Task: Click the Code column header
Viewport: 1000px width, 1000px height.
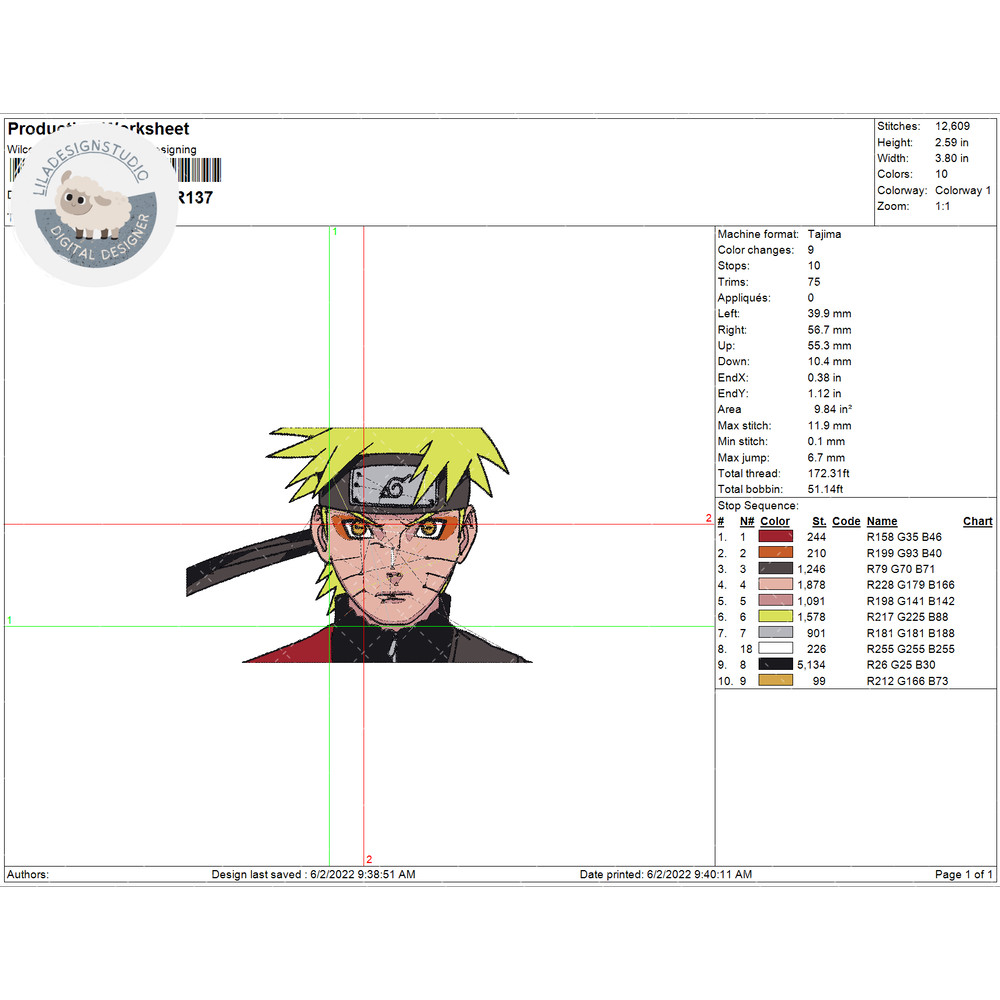Action: (x=846, y=521)
